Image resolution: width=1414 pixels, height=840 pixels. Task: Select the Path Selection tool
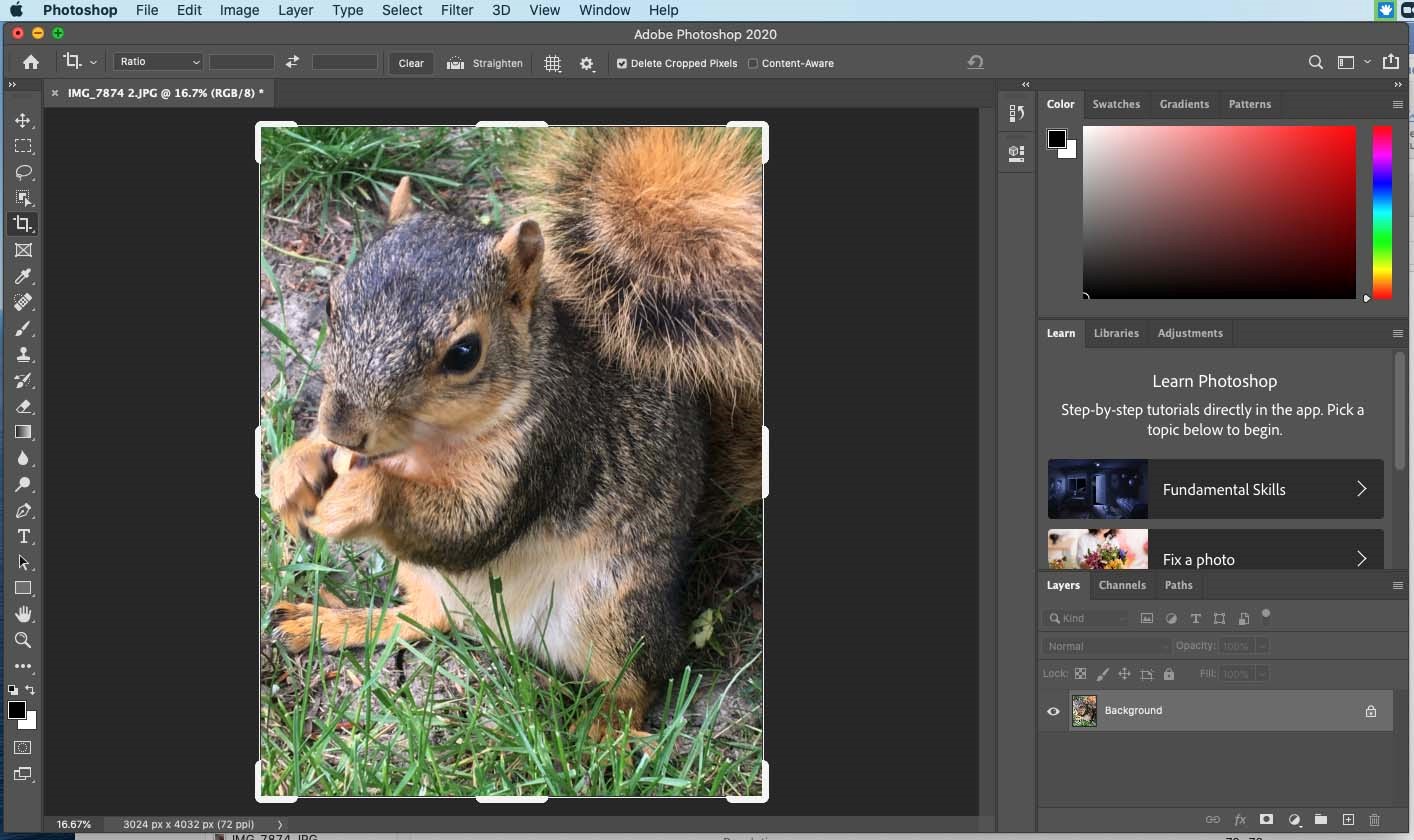coord(23,562)
